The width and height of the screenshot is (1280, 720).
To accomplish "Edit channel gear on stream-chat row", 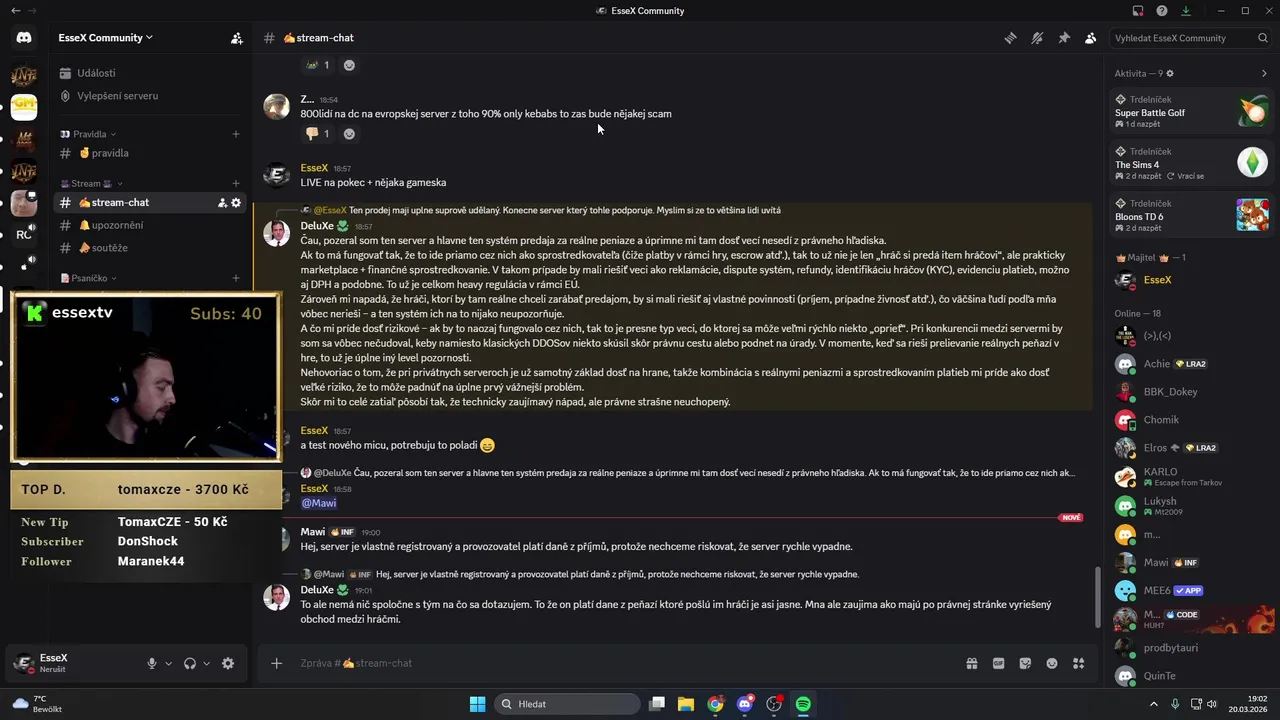I will 236,203.
